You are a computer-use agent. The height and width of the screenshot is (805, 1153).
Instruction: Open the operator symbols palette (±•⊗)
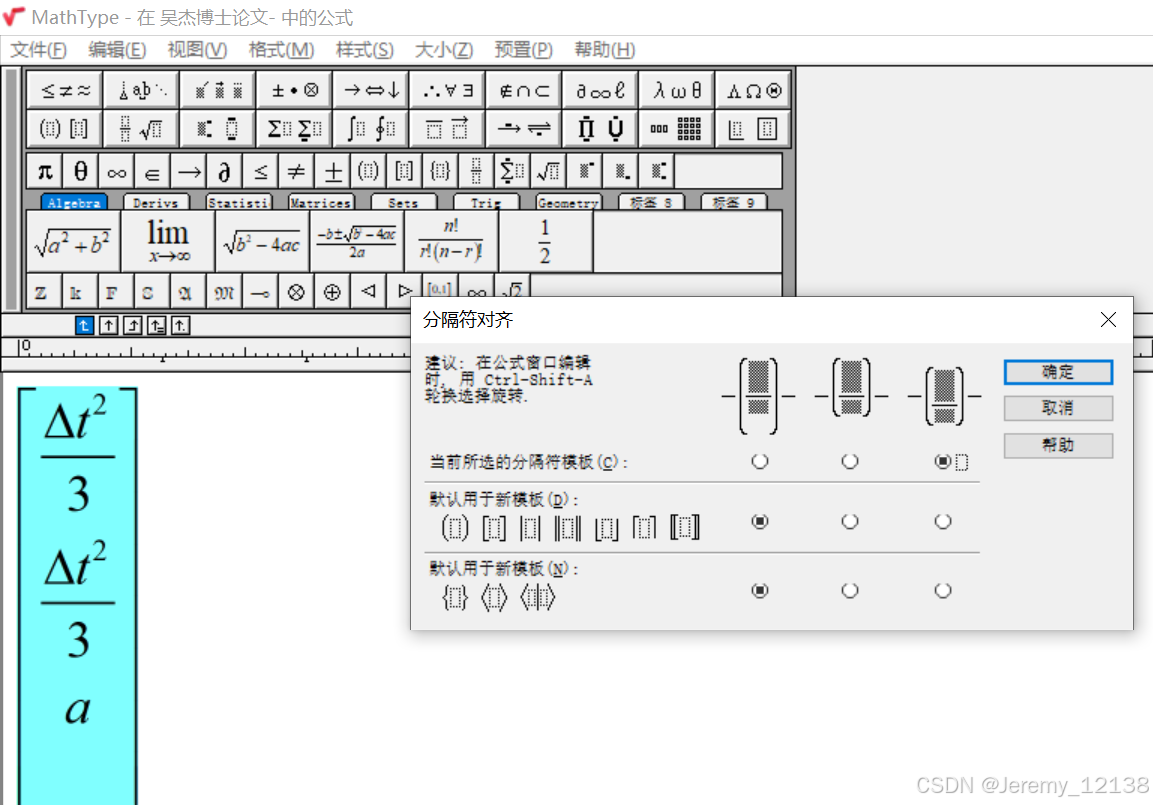(x=295, y=90)
